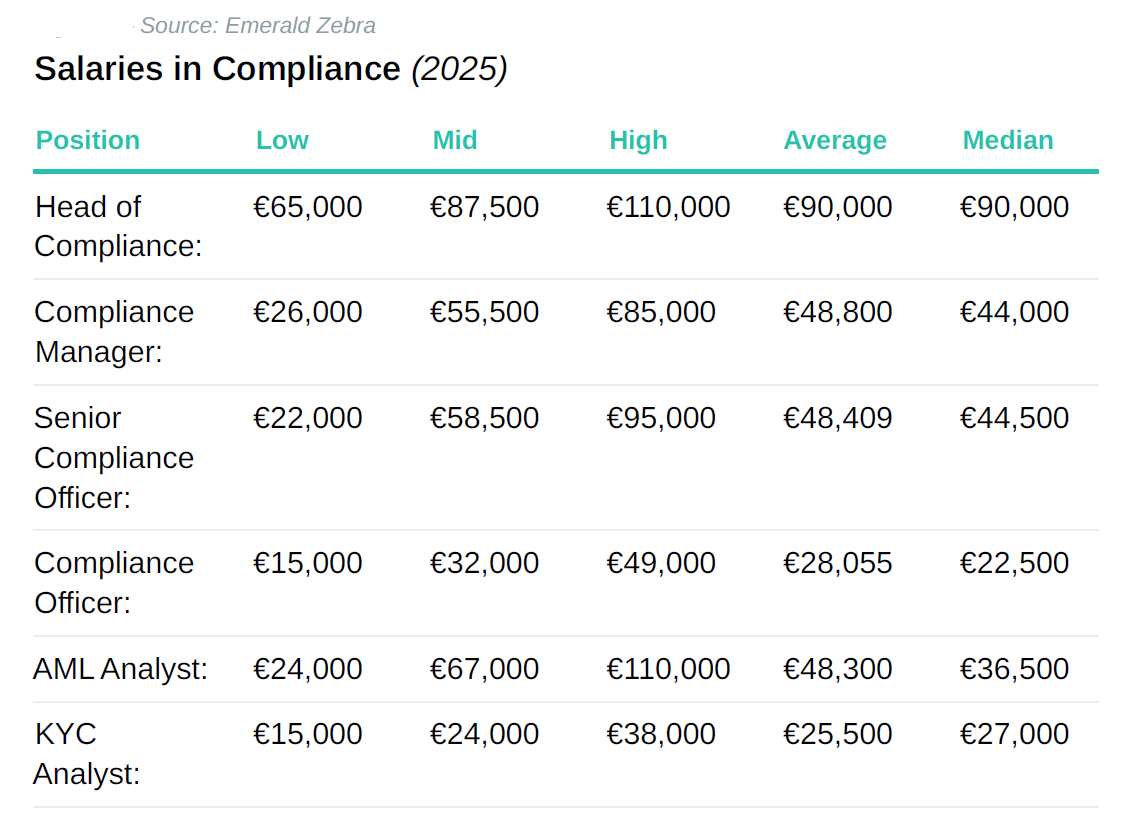Select KYC Analyst high value €38,000
The image size is (1142, 835).
click(x=661, y=734)
